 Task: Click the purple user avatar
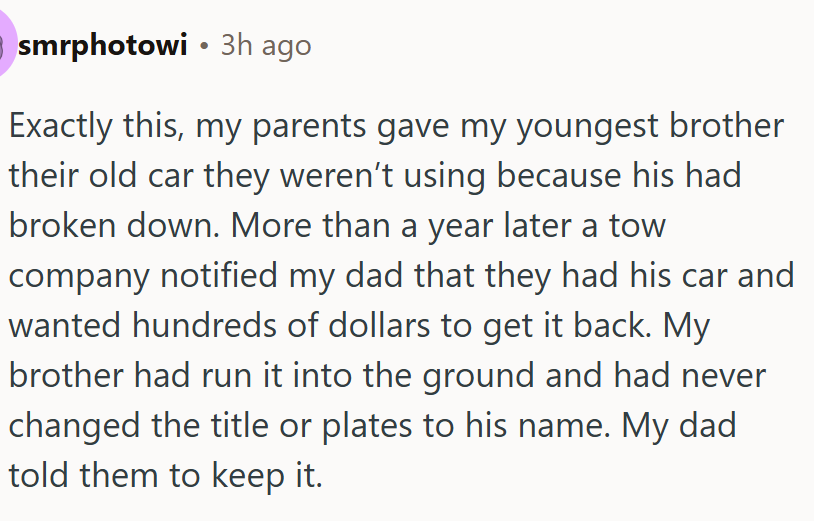pos(7,46)
